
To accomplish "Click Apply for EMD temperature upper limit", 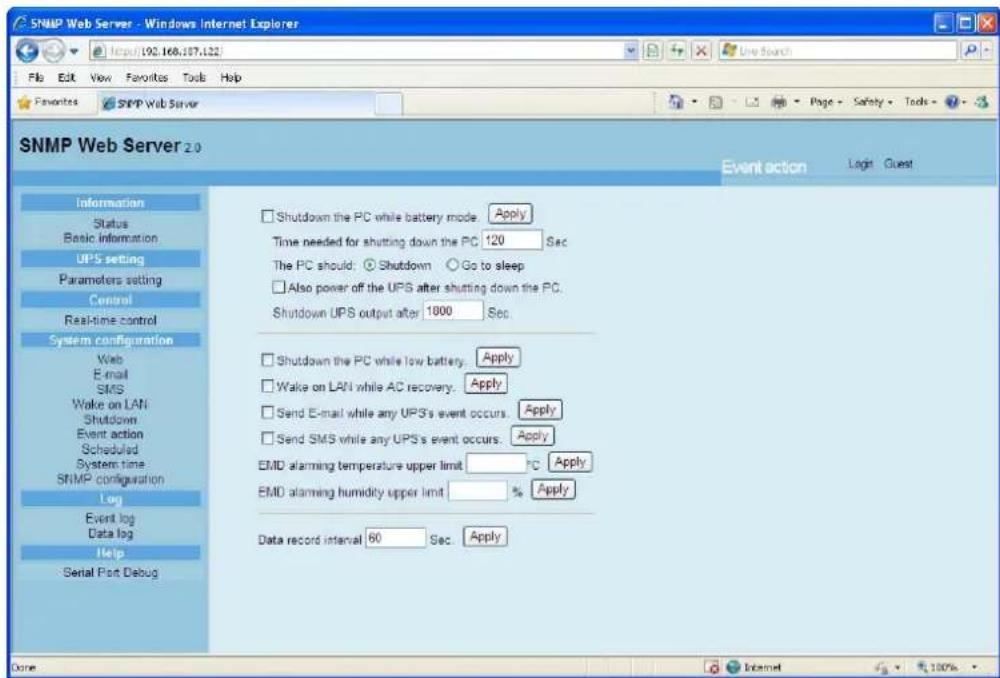I will click(570, 462).
